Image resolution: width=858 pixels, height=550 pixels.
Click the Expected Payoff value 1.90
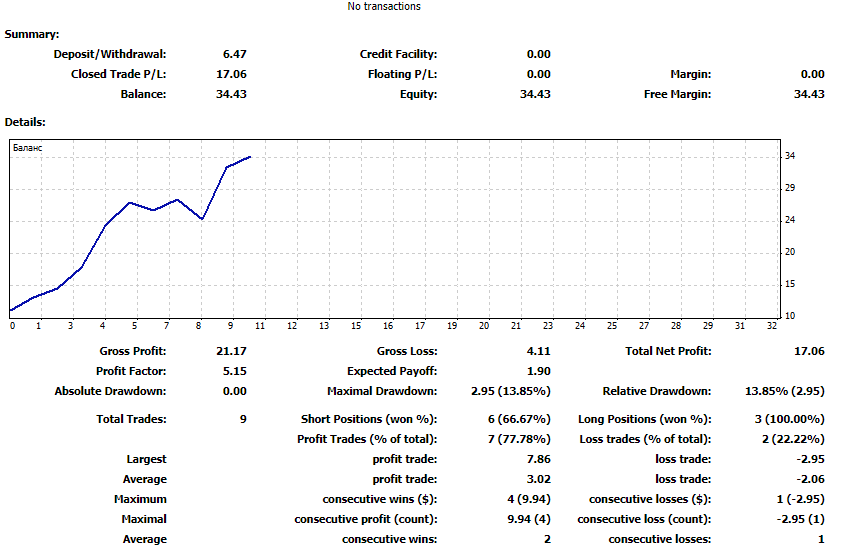pyautogui.click(x=538, y=371)
